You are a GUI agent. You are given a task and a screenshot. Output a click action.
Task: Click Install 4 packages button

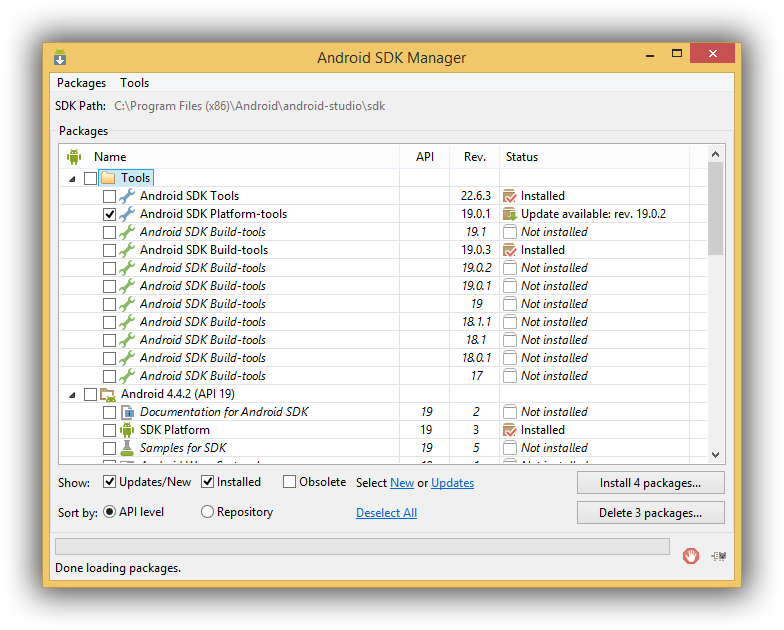click(x=650, y=483)
